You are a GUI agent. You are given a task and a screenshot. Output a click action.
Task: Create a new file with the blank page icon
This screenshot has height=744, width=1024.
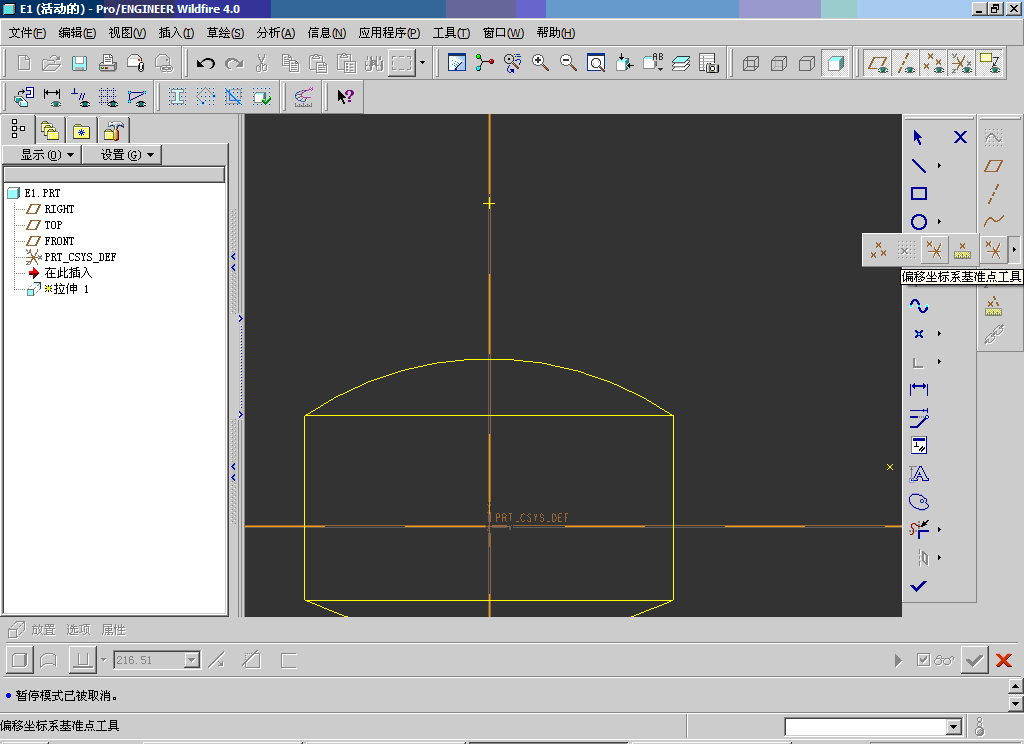coord(24,63)
